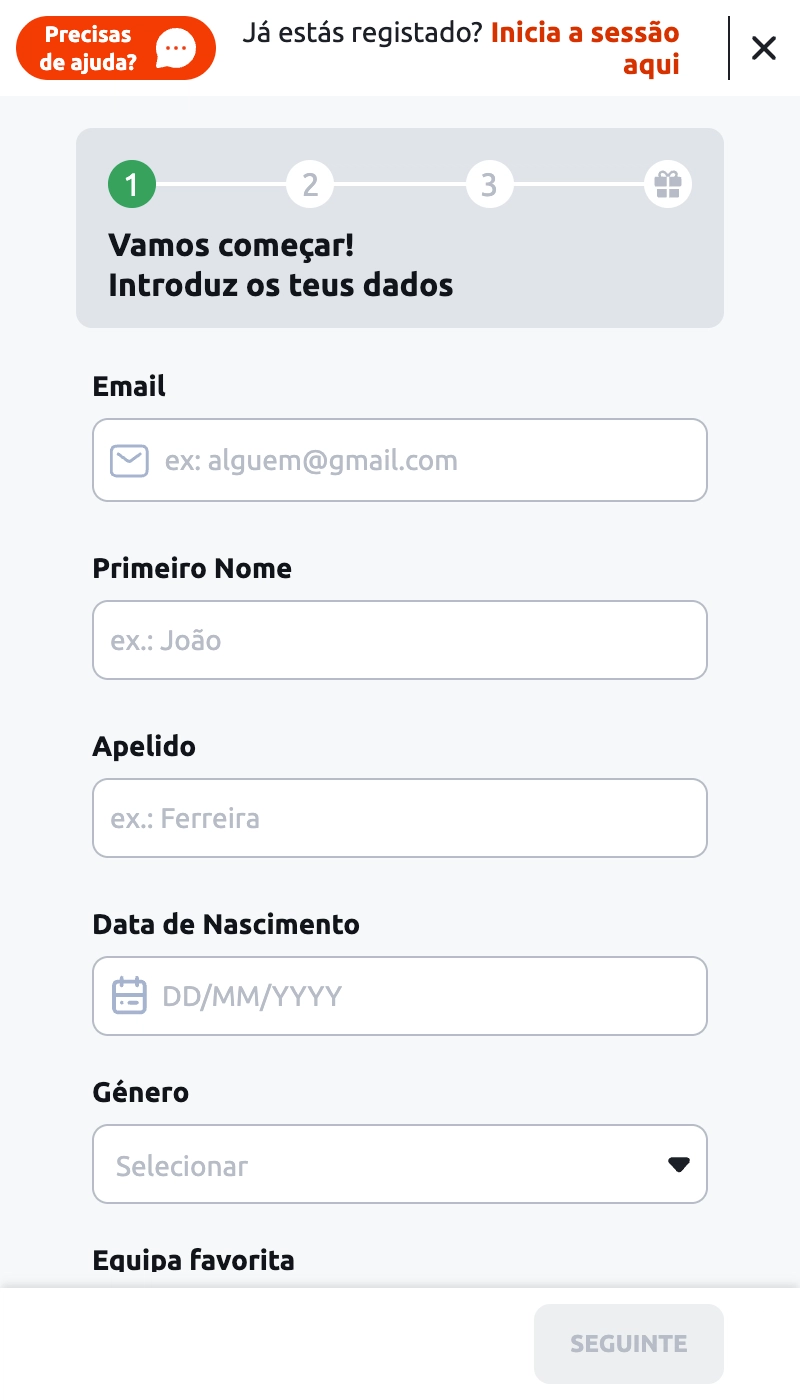The image size is (800, 1400).
Task: Click the SEGUINTE button
Action: coord(628,1343)
